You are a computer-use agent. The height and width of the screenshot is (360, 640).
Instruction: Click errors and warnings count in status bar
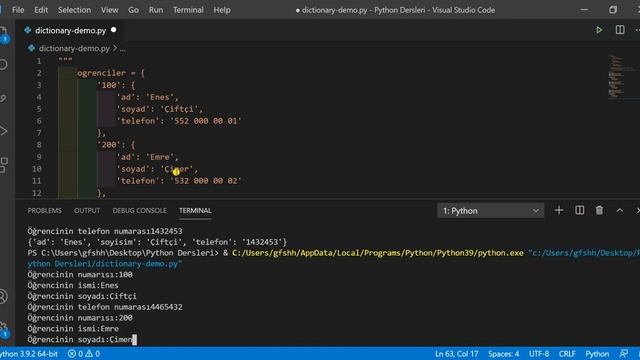click(84, 354)
